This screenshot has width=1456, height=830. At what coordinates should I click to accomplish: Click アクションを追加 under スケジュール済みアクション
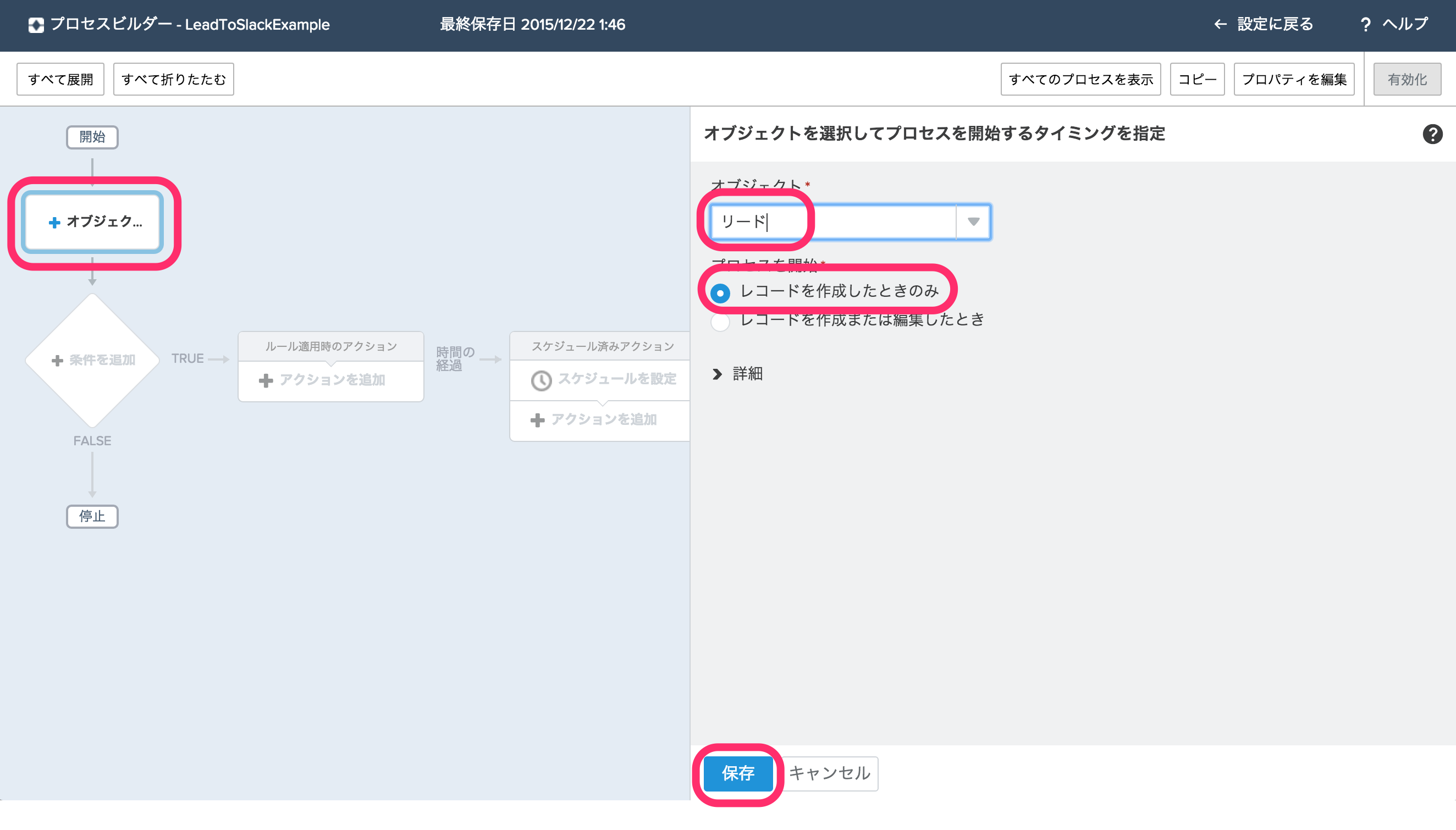(x=604, y=420)
